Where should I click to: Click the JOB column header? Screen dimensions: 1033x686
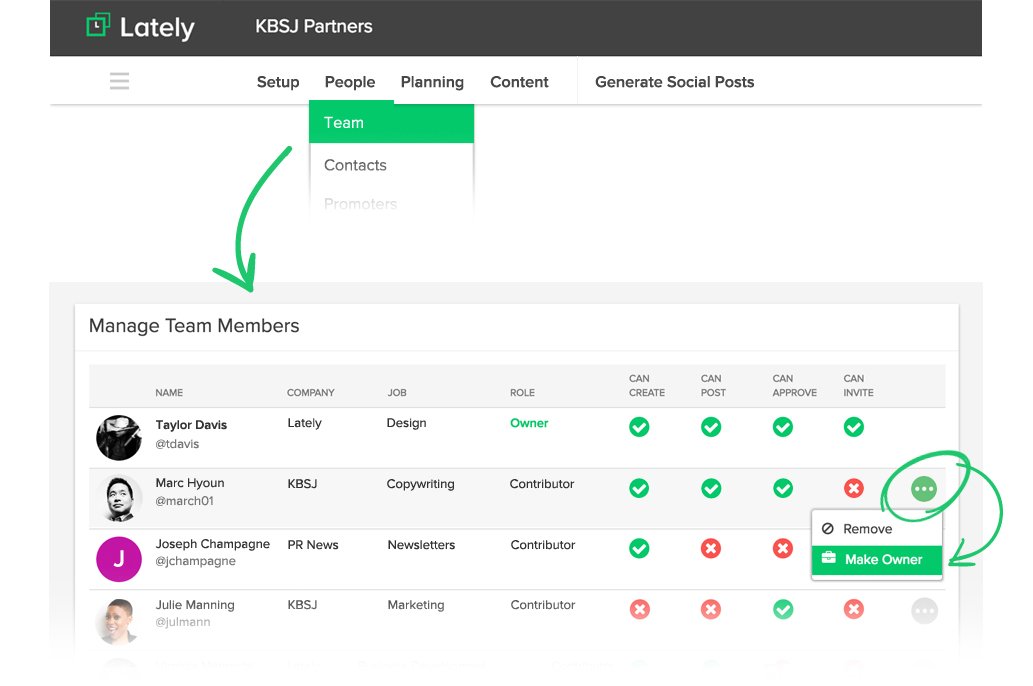pyautogui.click(x=397, y=393)
